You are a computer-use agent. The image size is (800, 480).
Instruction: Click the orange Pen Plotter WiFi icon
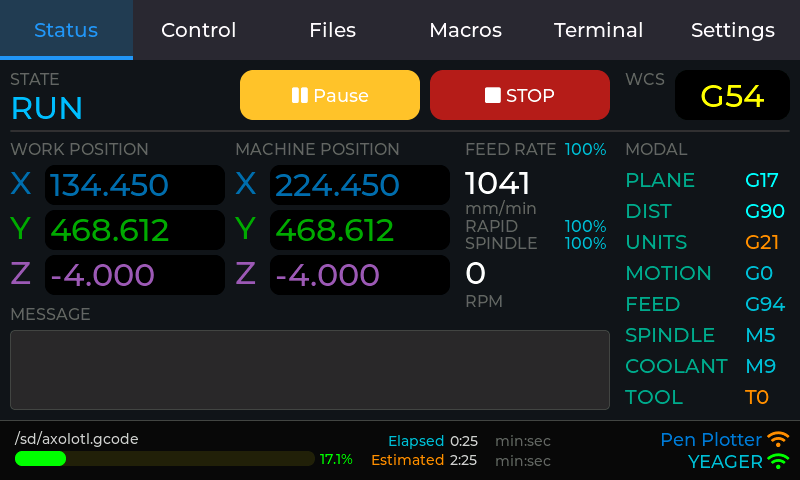[778, 440]
